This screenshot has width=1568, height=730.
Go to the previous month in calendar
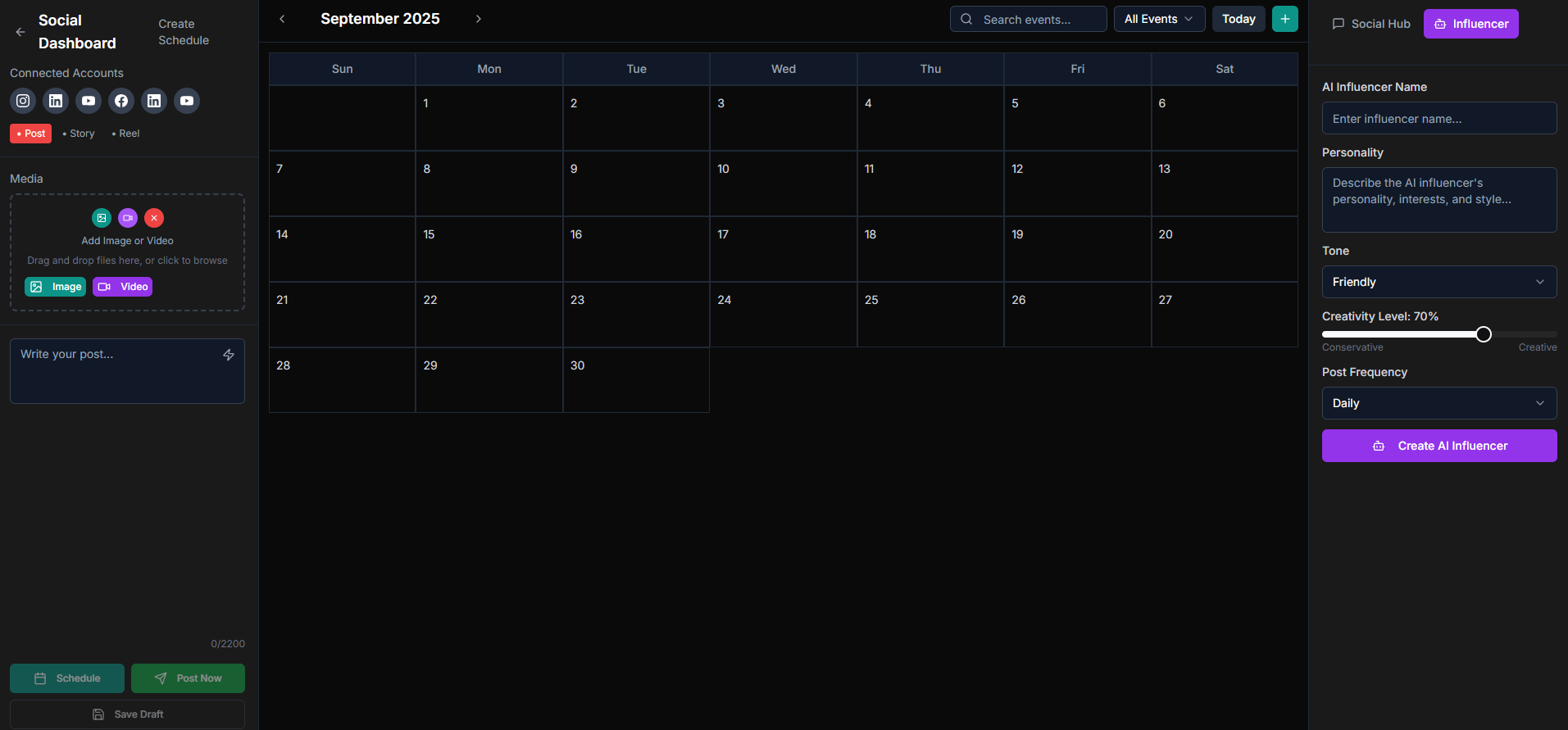point(282,19)
